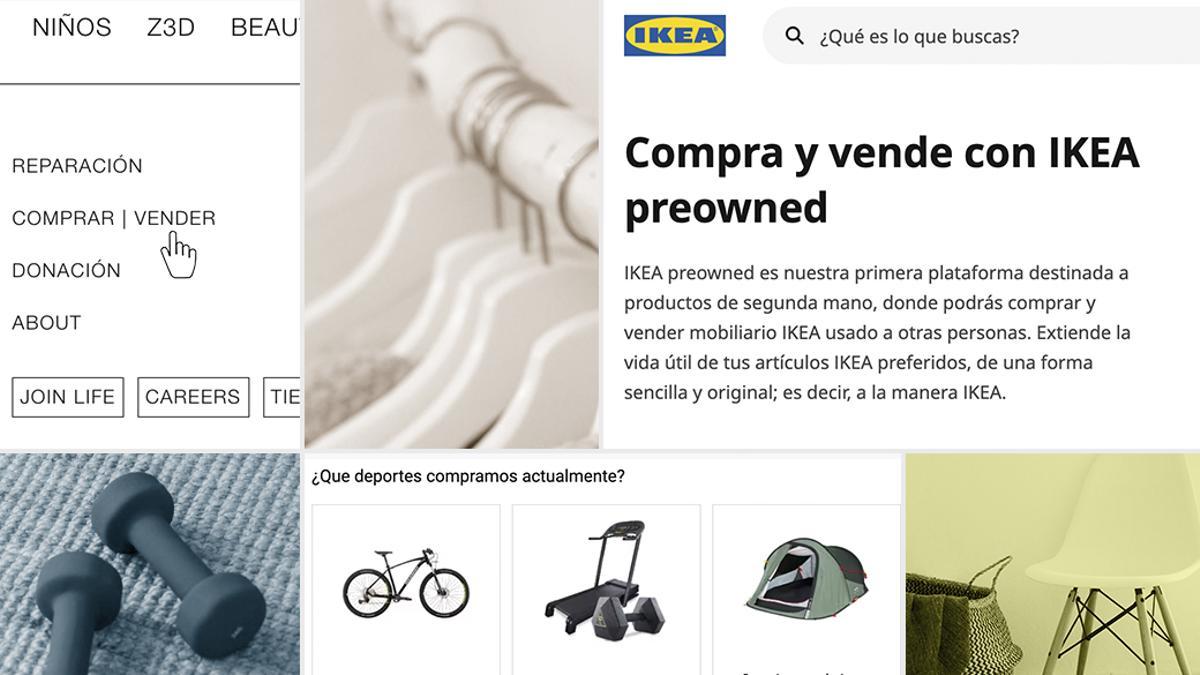Open the REPARACIÓN link

[x=77, y=166]
